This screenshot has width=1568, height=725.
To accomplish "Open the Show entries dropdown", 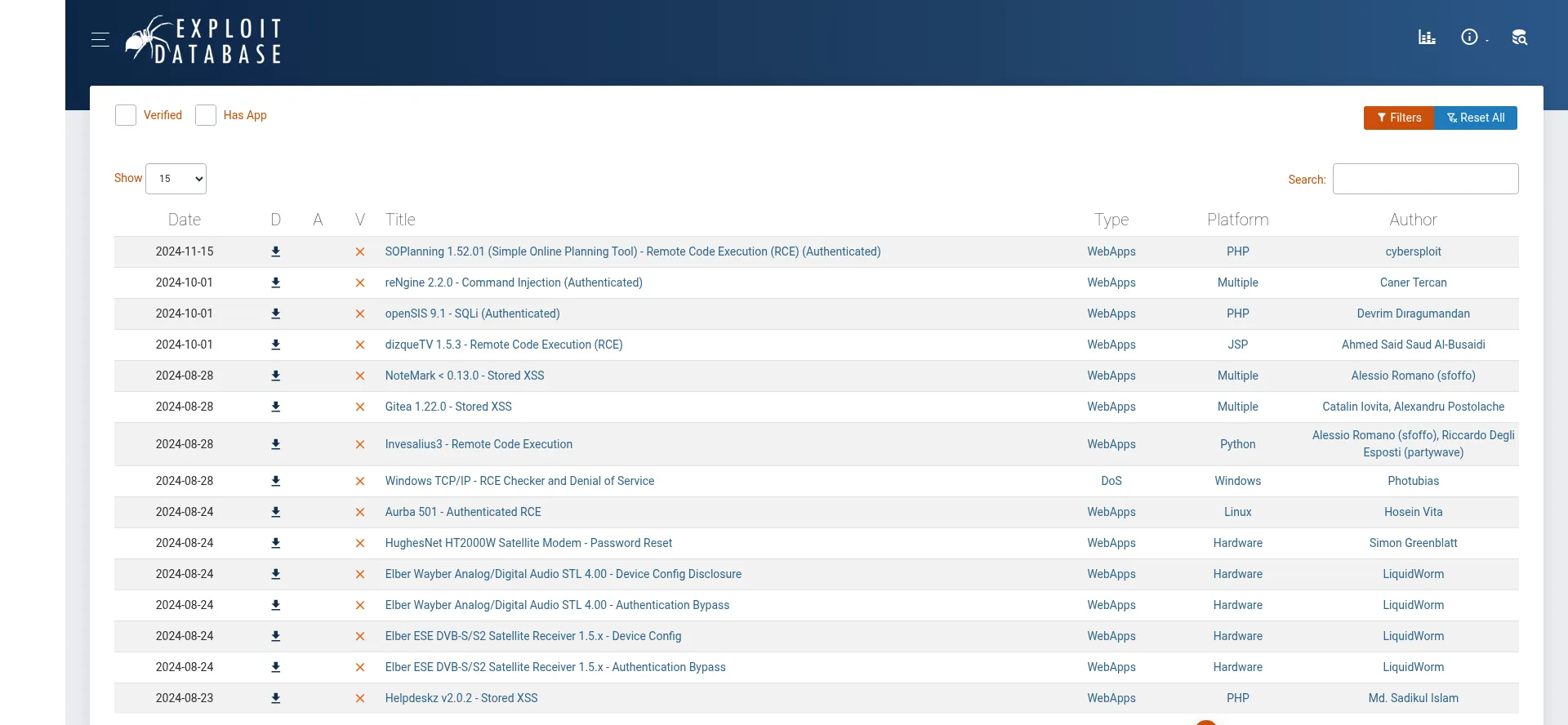I will [176, 179].
